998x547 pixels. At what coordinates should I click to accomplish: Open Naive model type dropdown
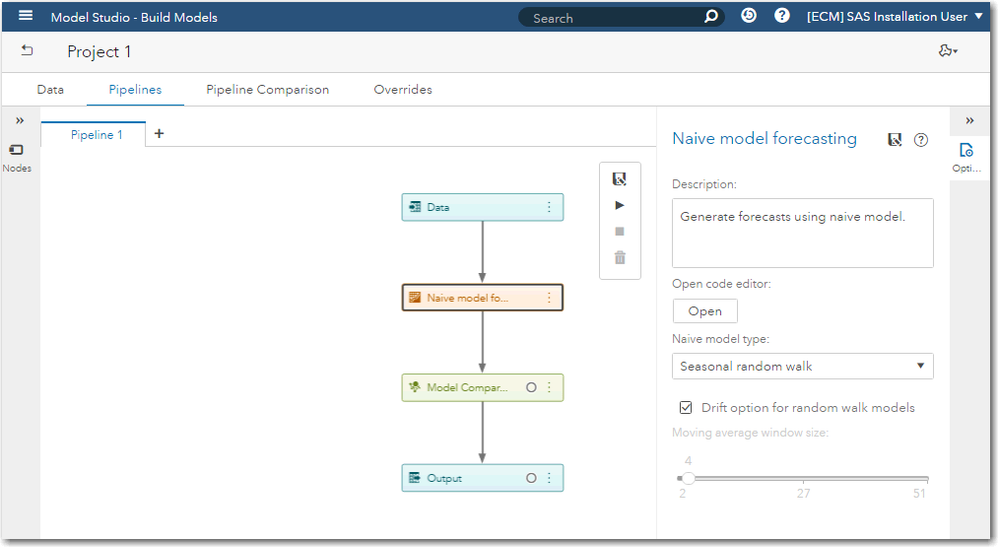coord(802,366)
